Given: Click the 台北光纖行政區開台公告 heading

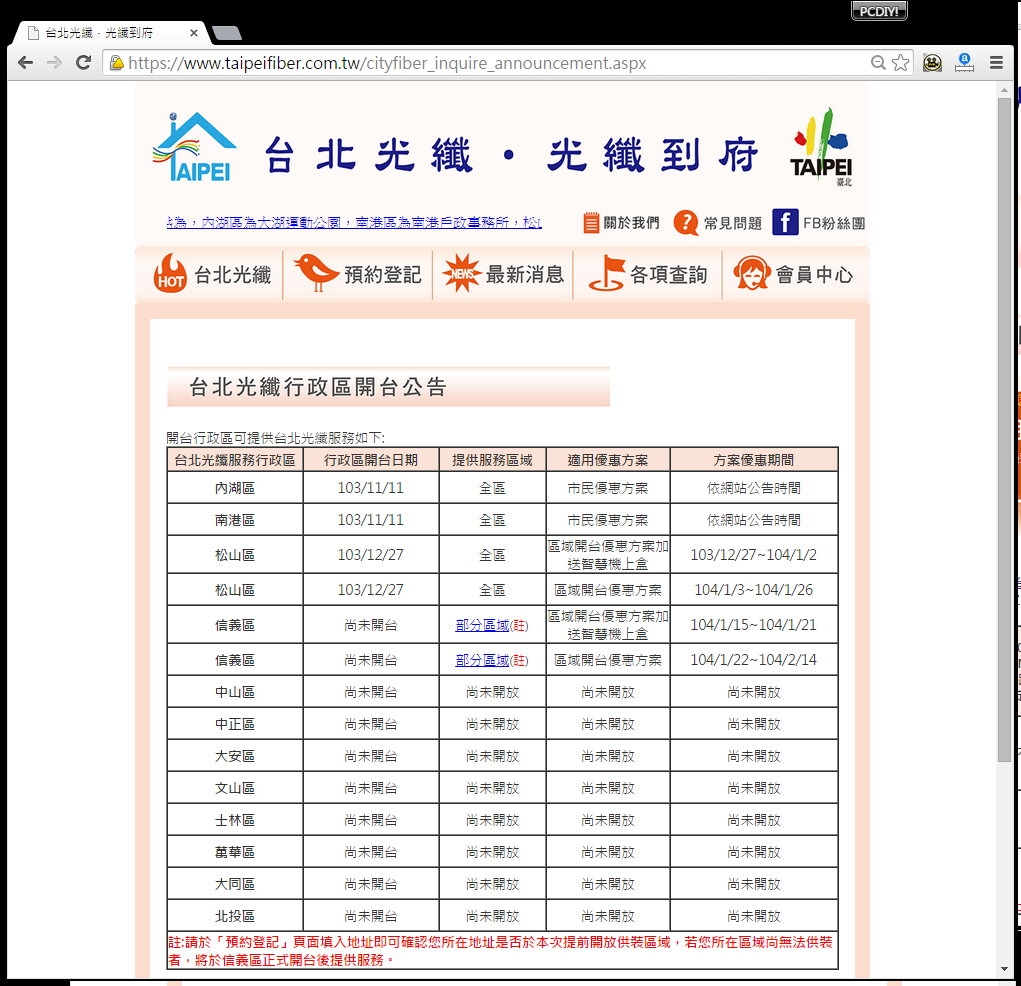Looking at the screenshot, I should pyautogui.click(x=318, y=387).
